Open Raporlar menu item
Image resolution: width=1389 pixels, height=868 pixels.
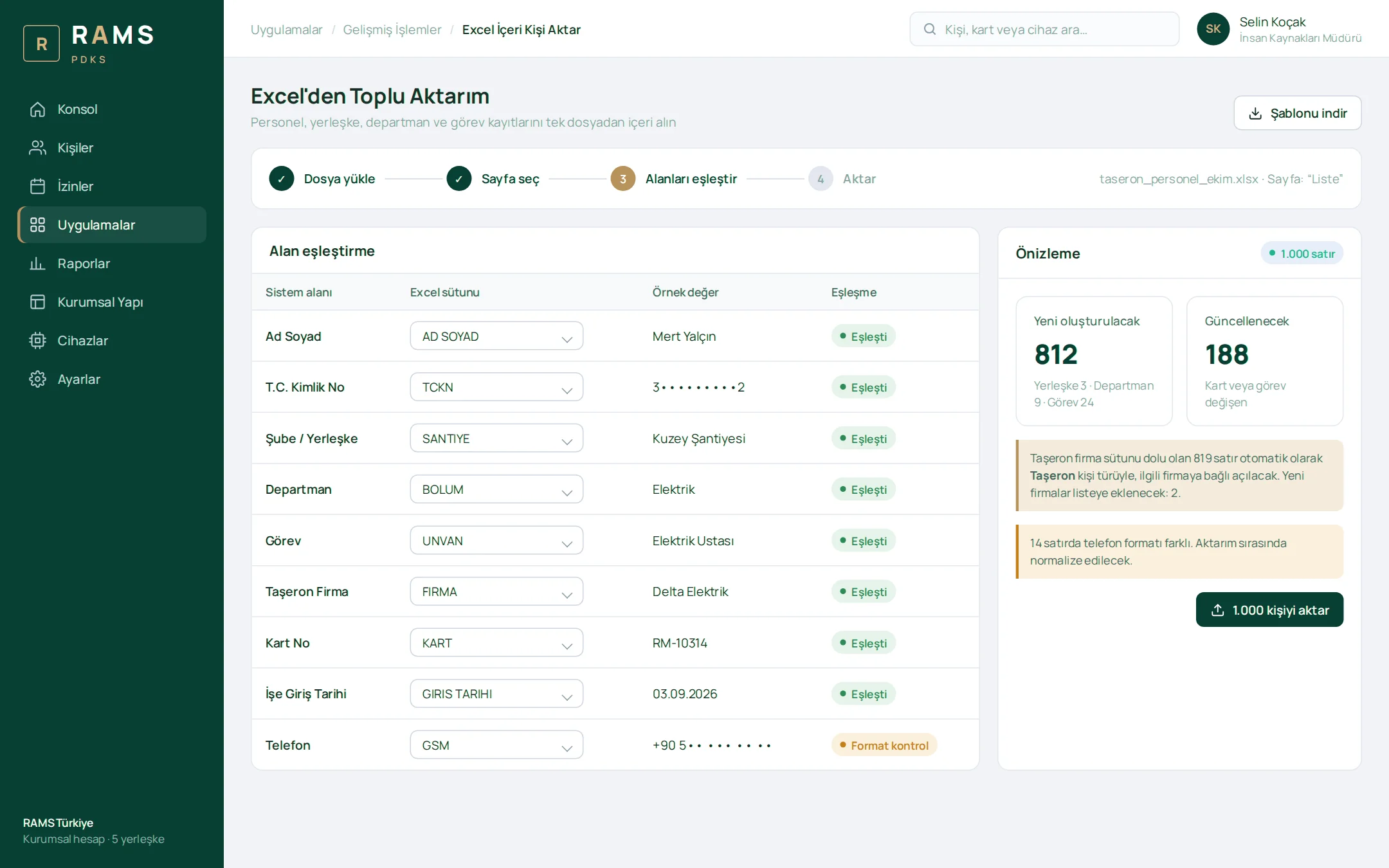[x=112, y=264]
